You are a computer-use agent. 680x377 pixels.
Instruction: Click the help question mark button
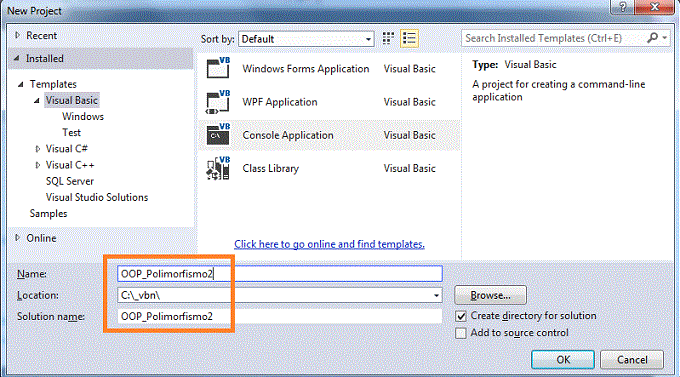pos(623,7)
